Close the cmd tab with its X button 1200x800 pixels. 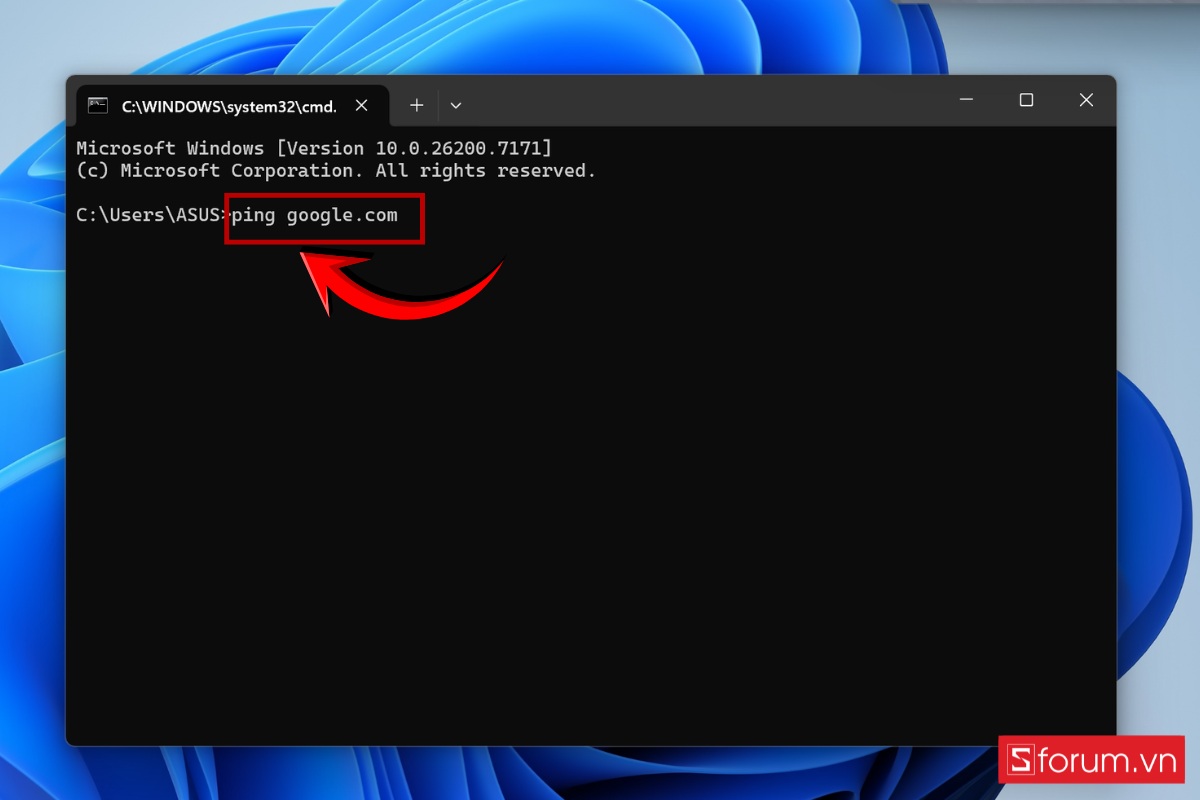(361, 105)
